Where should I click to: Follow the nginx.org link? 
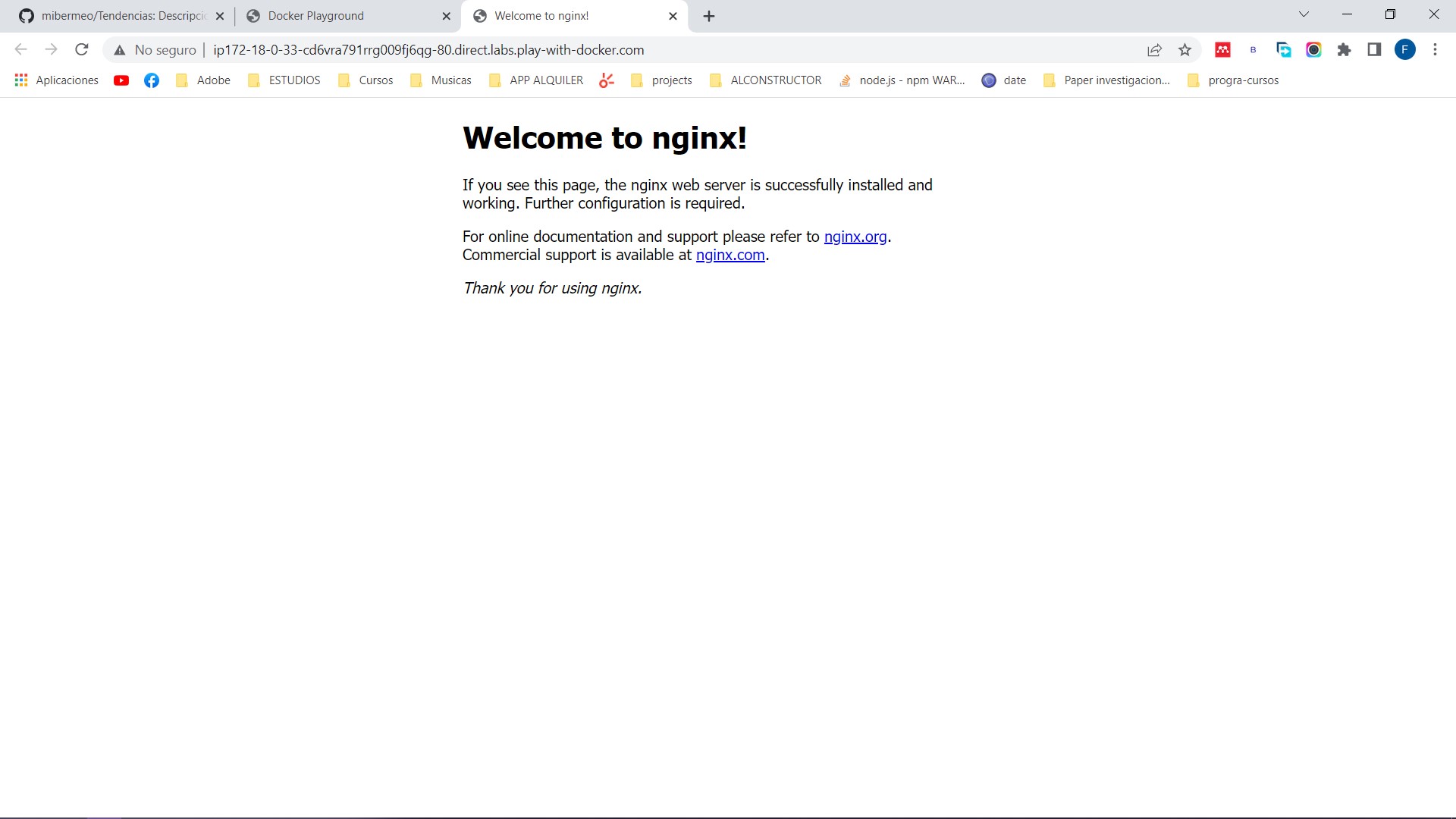[x=855, y=237]
